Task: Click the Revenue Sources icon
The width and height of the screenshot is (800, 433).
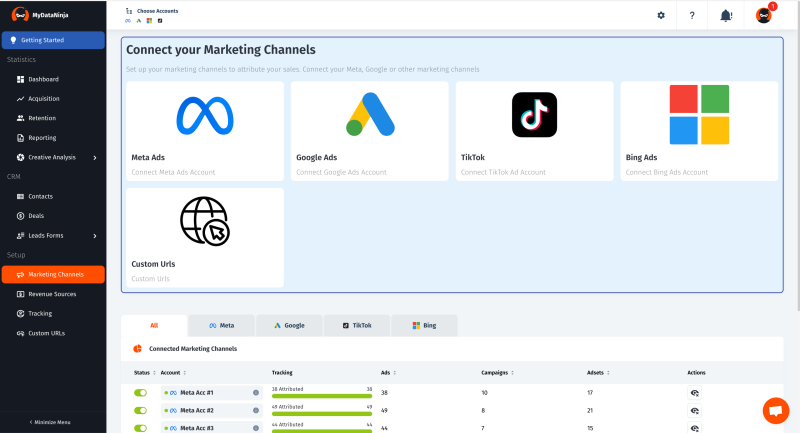Action: click(20, 294)
